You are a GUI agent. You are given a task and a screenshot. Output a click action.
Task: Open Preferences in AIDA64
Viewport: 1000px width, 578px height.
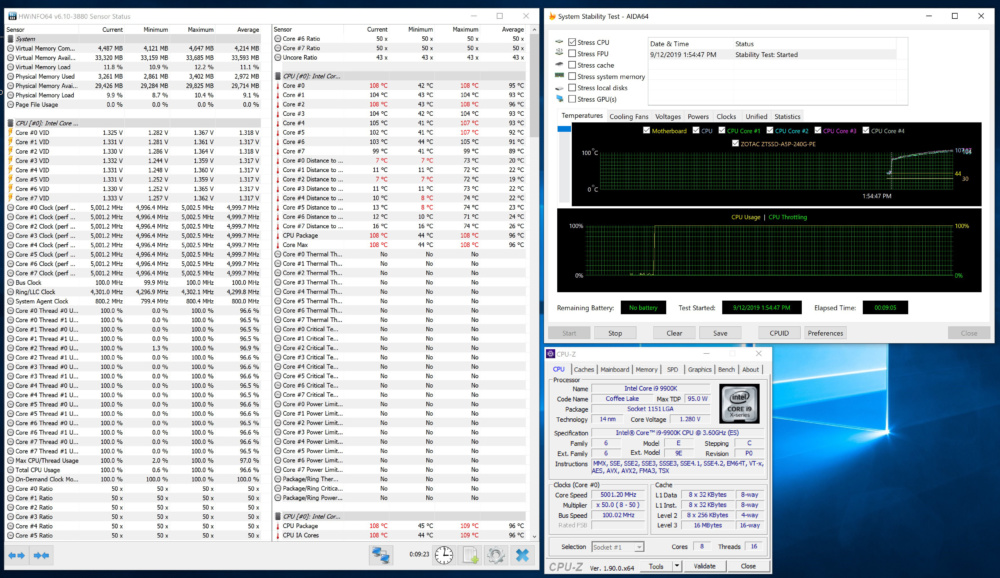tap(825, 333)
